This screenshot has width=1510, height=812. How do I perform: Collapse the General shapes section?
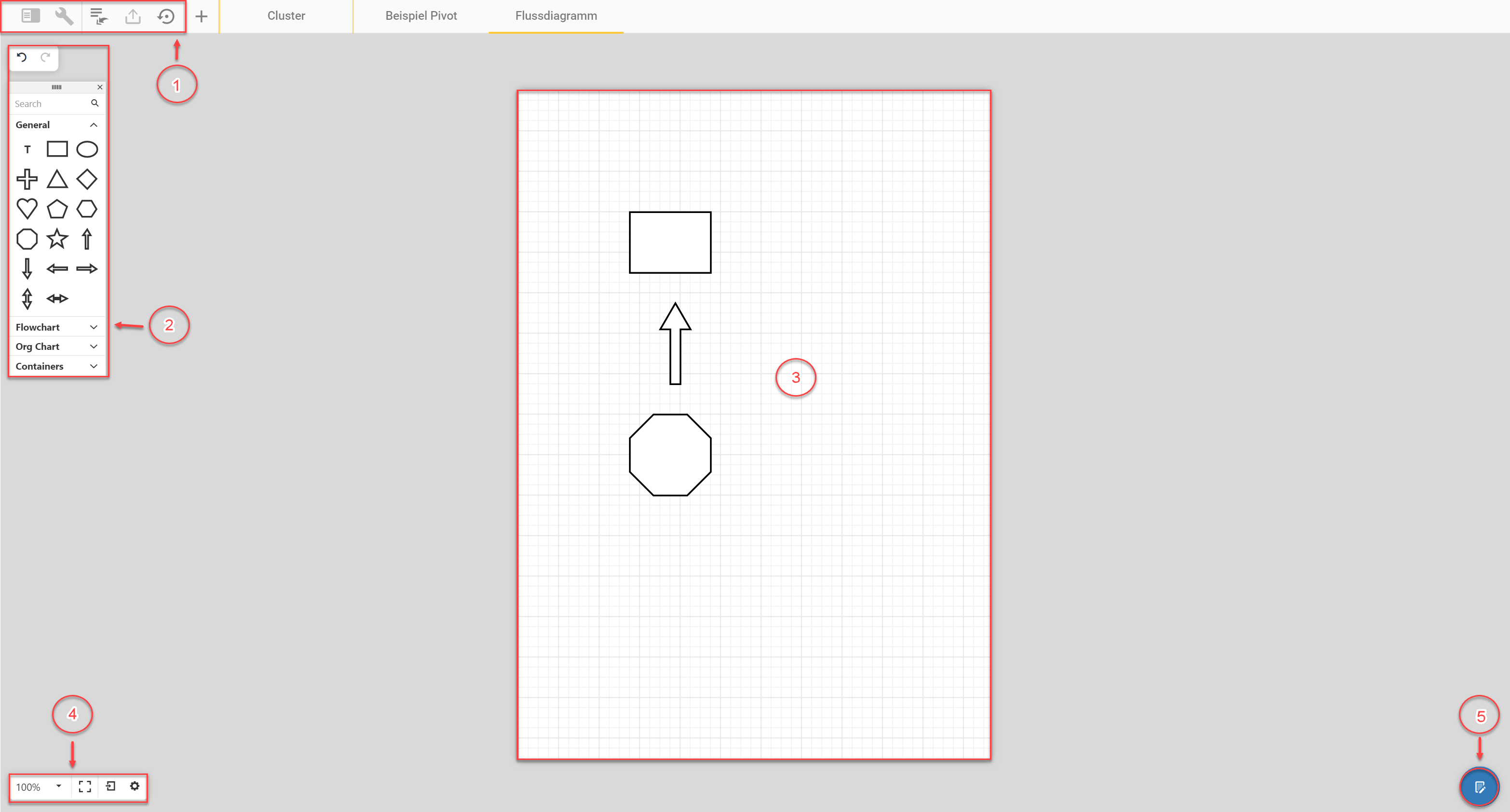(x=93, y=124)
